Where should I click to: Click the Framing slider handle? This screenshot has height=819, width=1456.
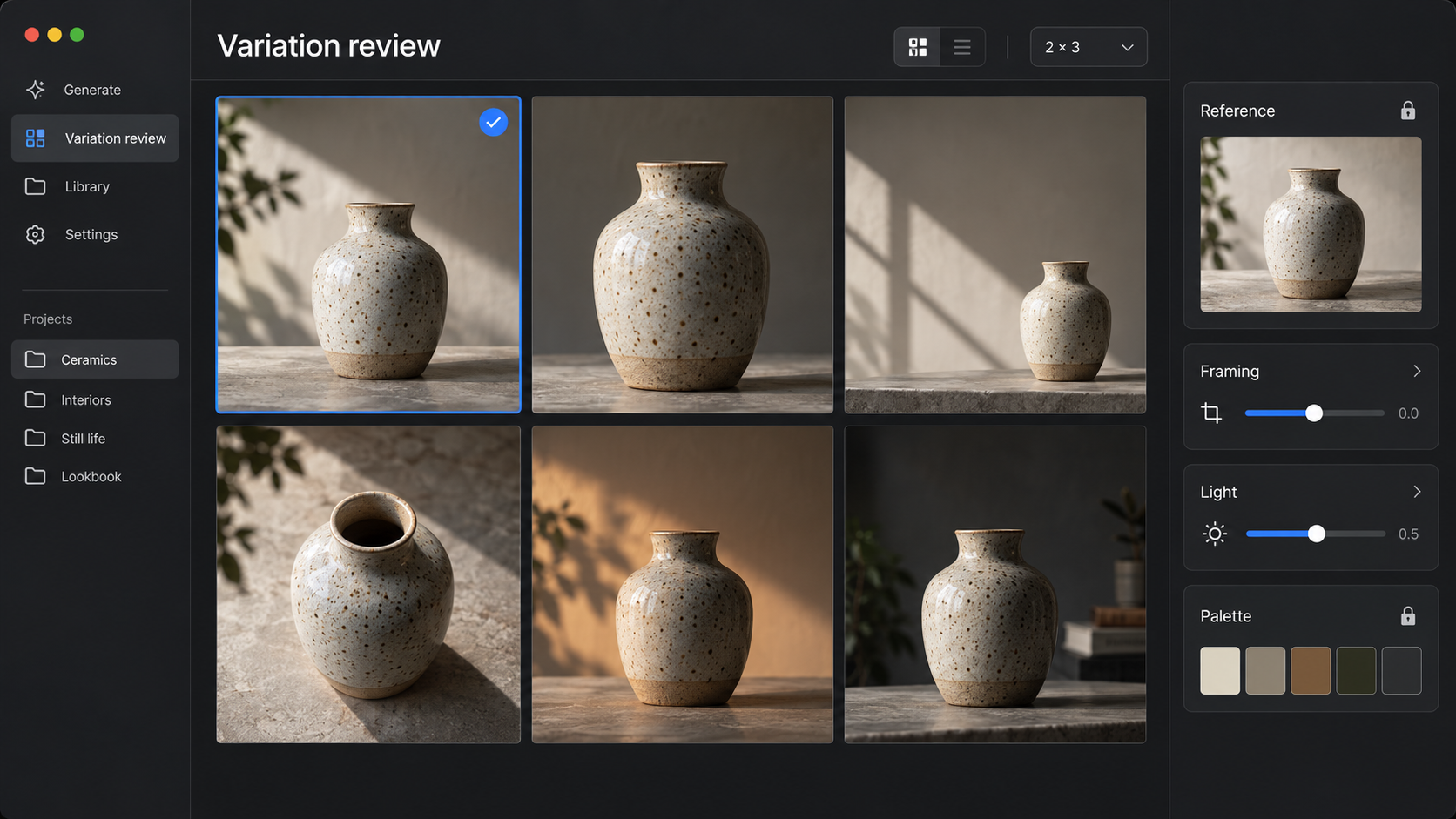[1314, 413]
